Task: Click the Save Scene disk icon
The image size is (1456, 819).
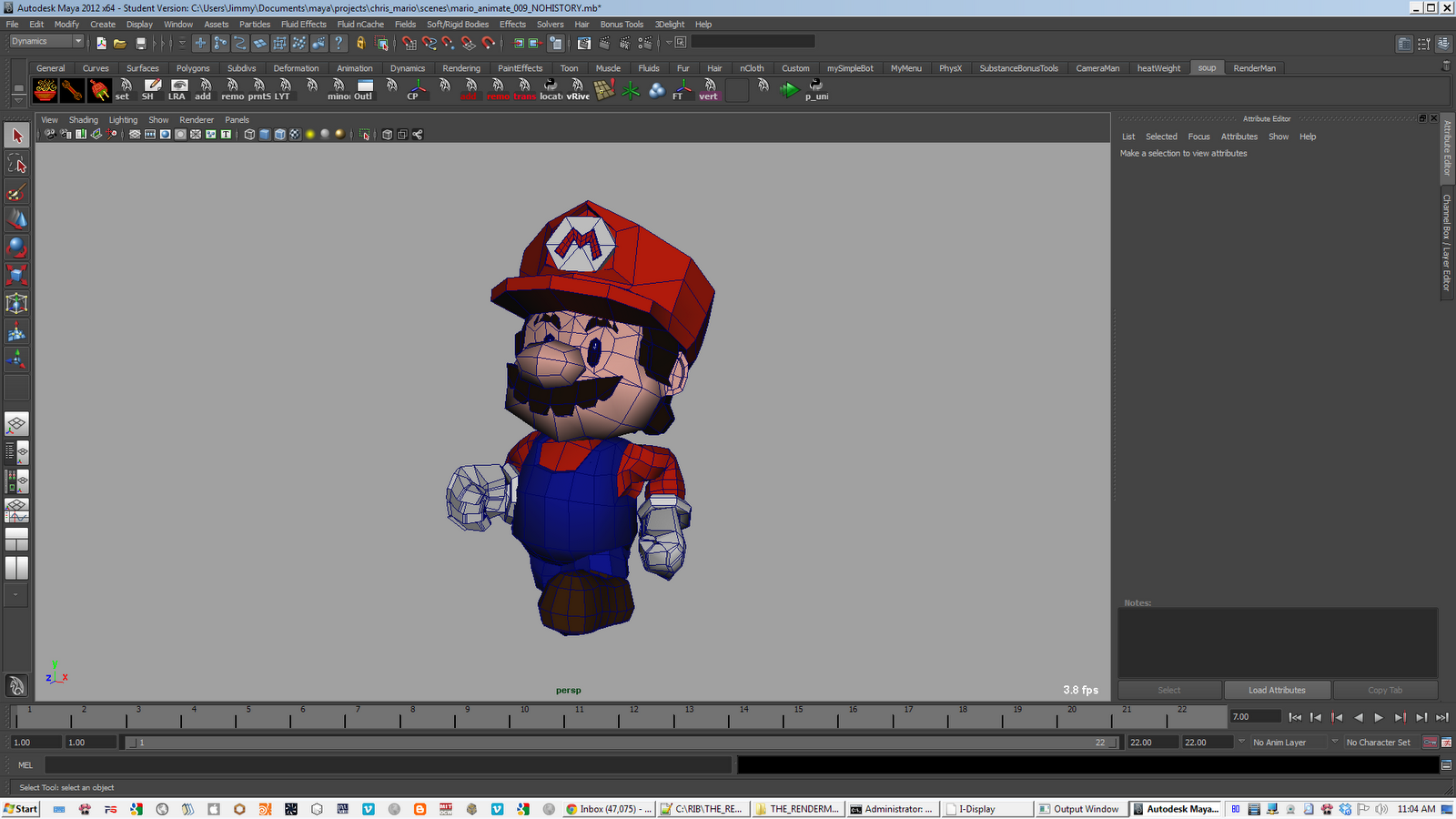Action: click(x=140, y=43)
